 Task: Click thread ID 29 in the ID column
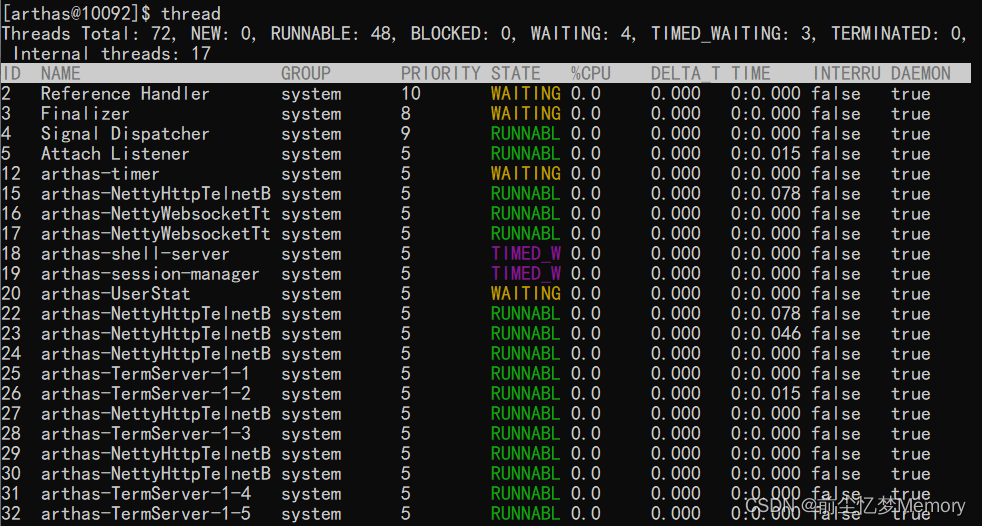click(11, 454)
